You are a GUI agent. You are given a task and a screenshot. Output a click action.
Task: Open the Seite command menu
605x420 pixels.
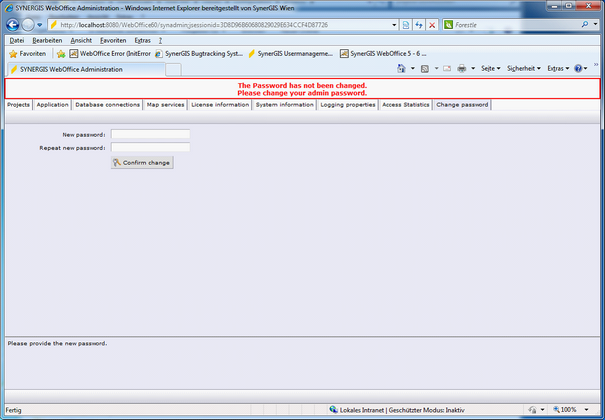[491, 69]
